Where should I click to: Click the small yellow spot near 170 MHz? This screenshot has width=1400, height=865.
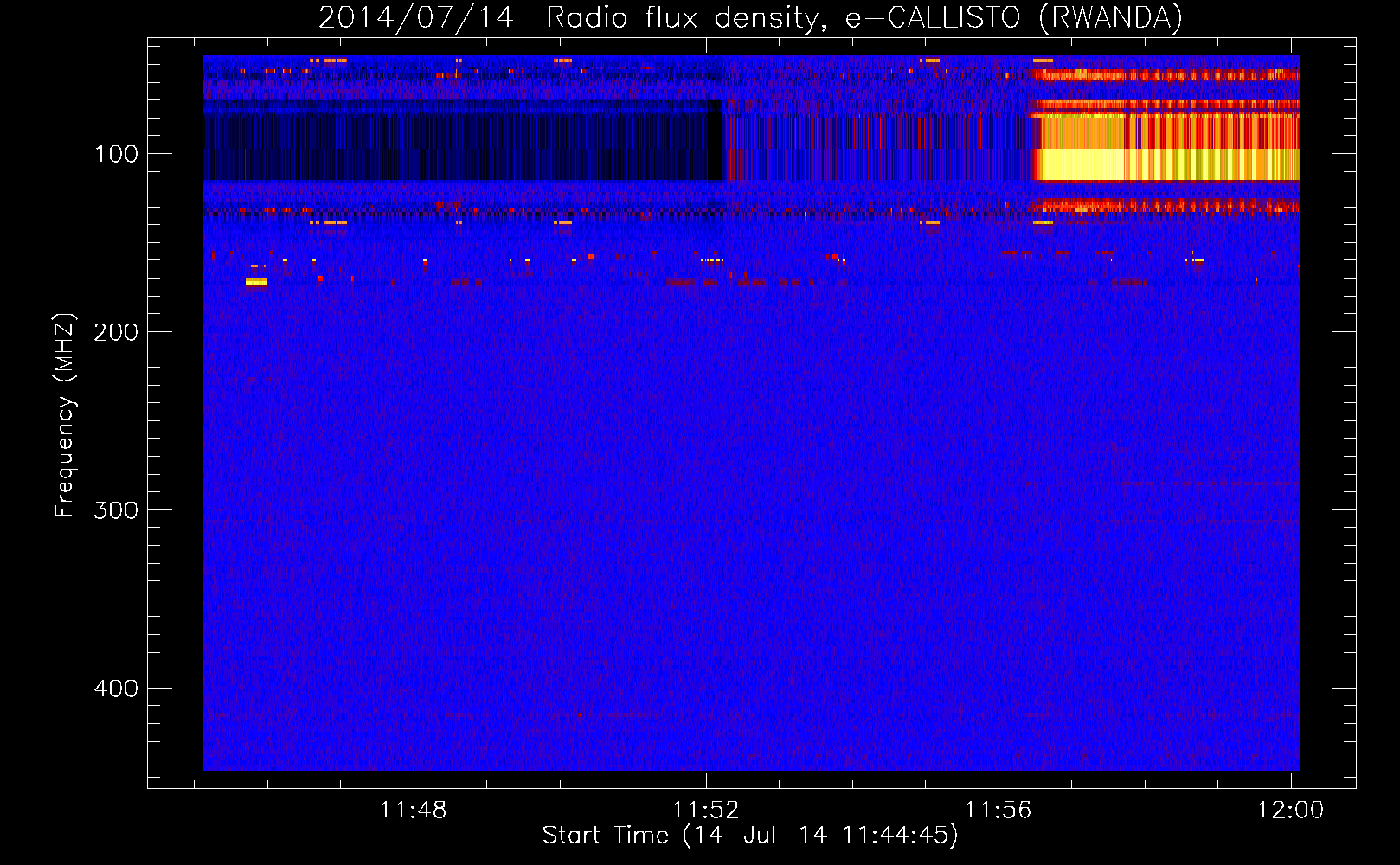point(256,281)
